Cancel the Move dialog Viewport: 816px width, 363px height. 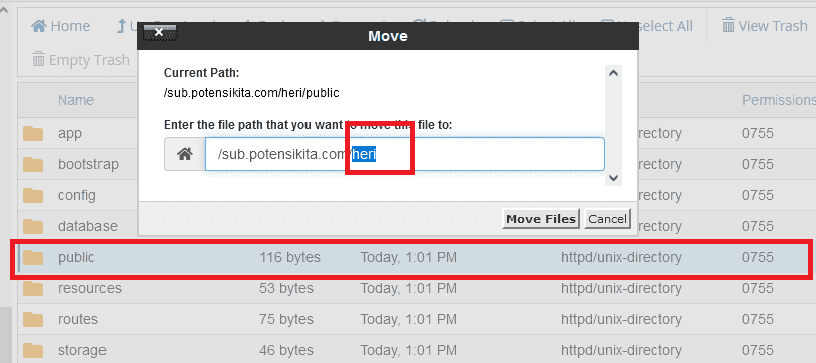[607, 219]
